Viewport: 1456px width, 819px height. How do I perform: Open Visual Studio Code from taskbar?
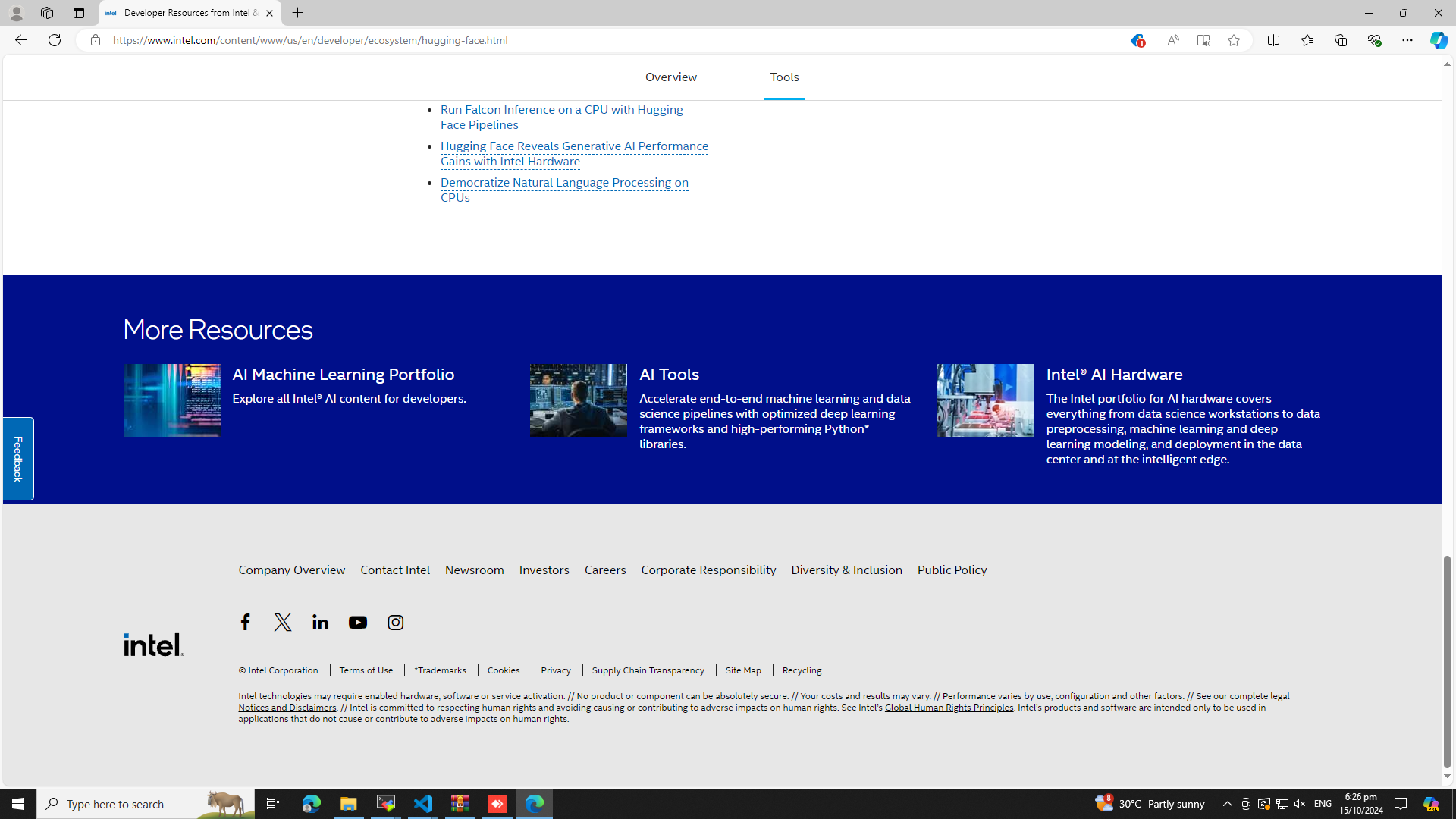point(422,804)
